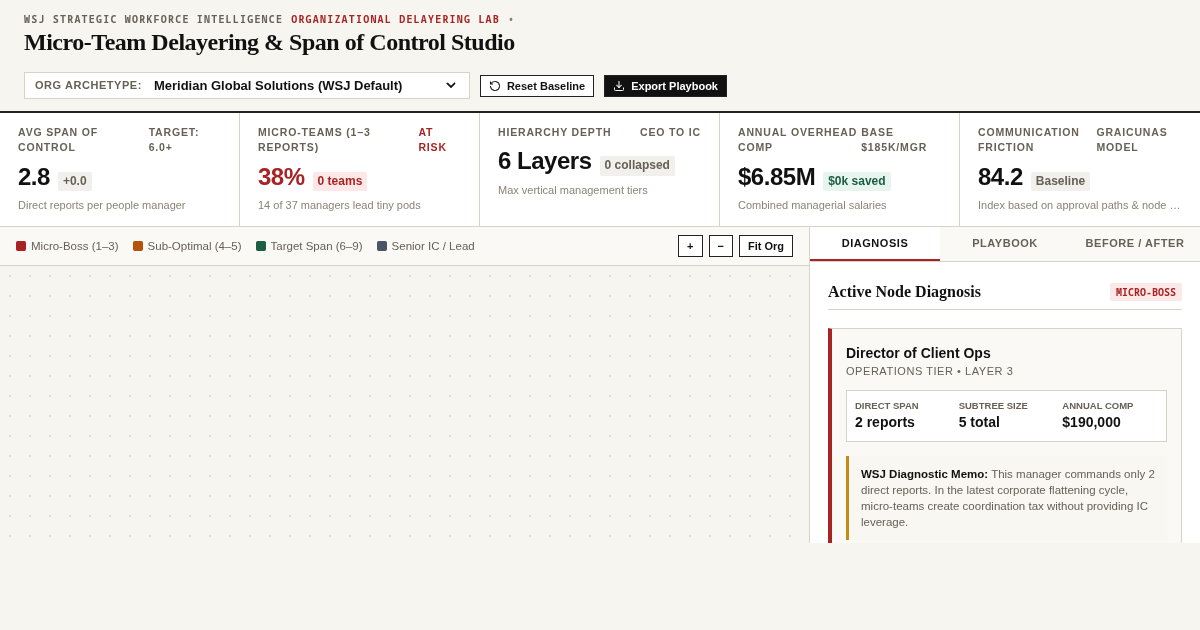This screenshot has width=1200, height=630.
Task: Switch to the Playbook tab
Action: [1005, 243]
